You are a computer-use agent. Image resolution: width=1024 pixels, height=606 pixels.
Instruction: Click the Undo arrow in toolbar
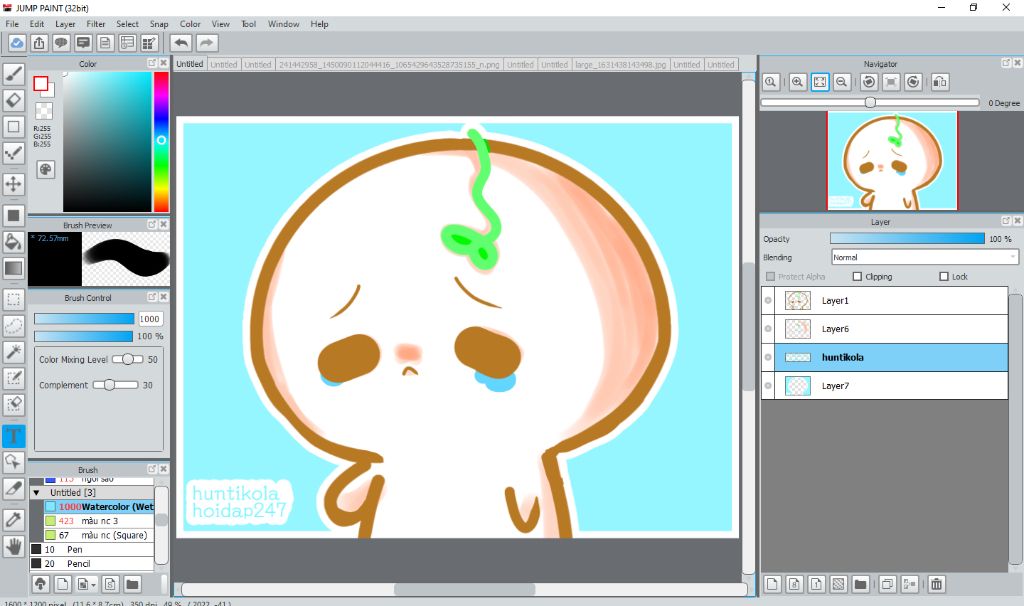click(x=181, y=43)
